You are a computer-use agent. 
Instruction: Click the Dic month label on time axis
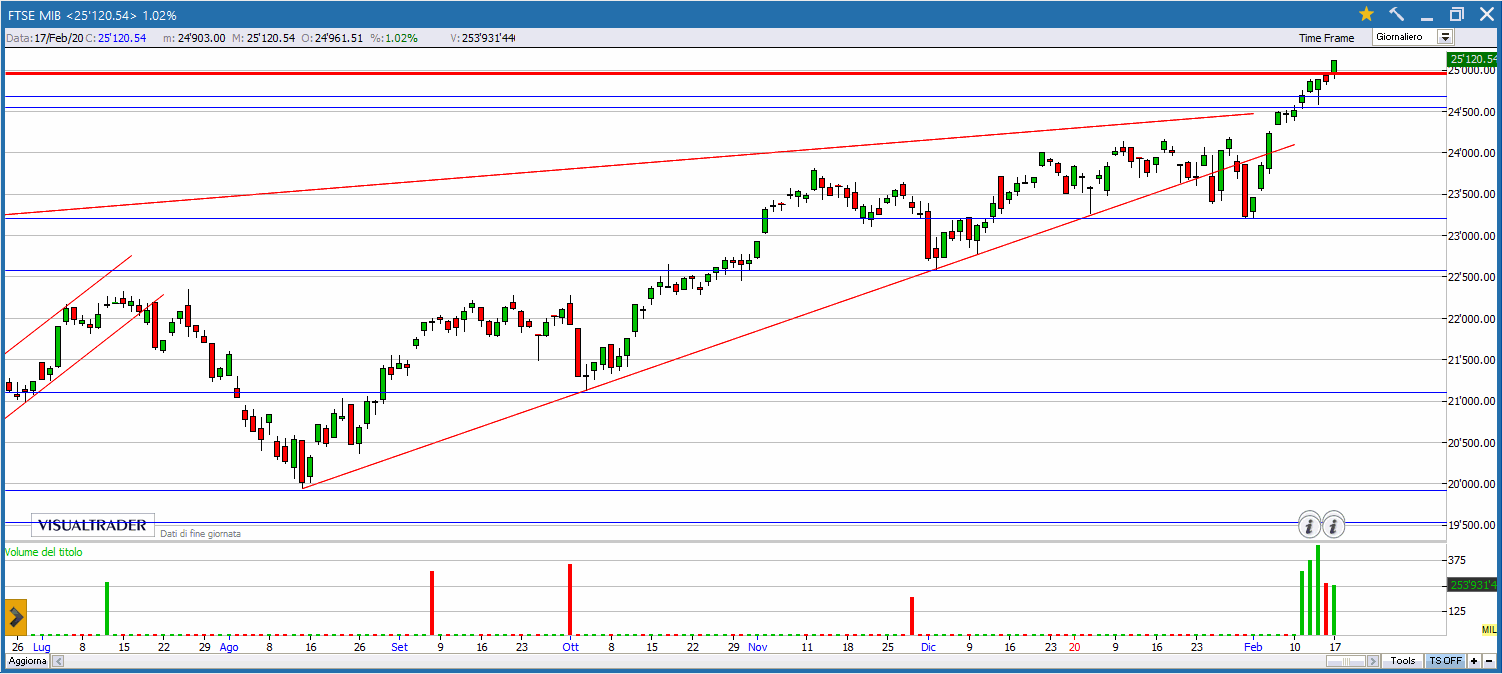(x=928, y=647)
